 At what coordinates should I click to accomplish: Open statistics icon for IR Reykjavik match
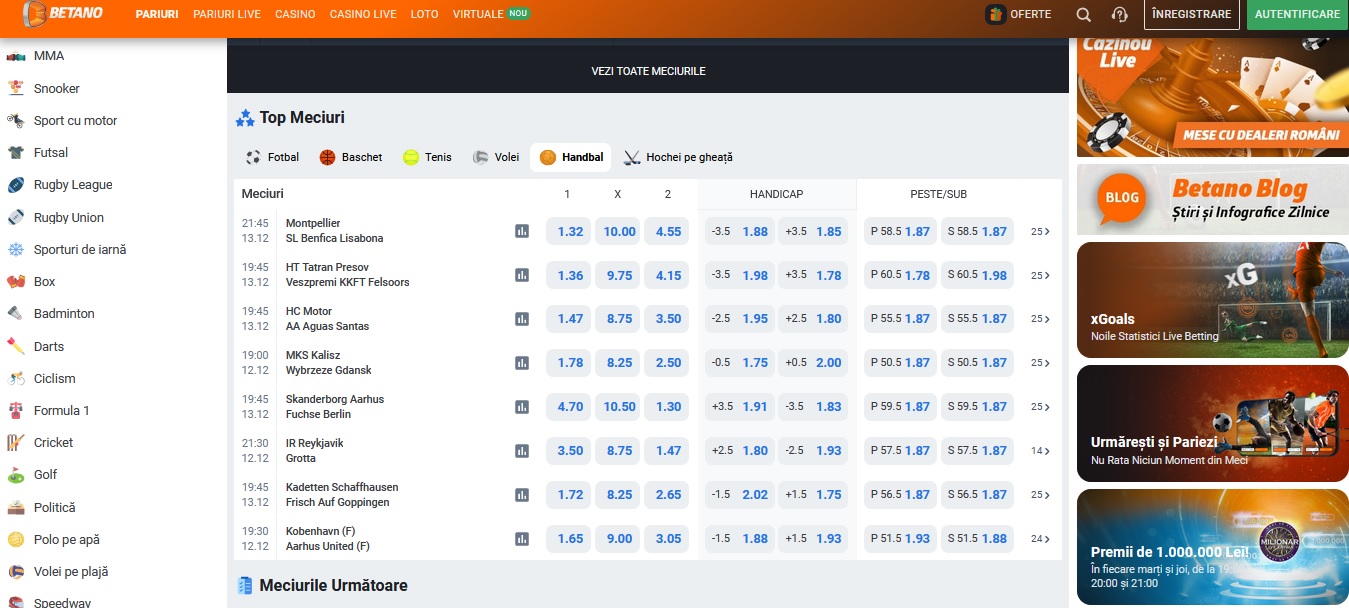(x=522, y=451)
